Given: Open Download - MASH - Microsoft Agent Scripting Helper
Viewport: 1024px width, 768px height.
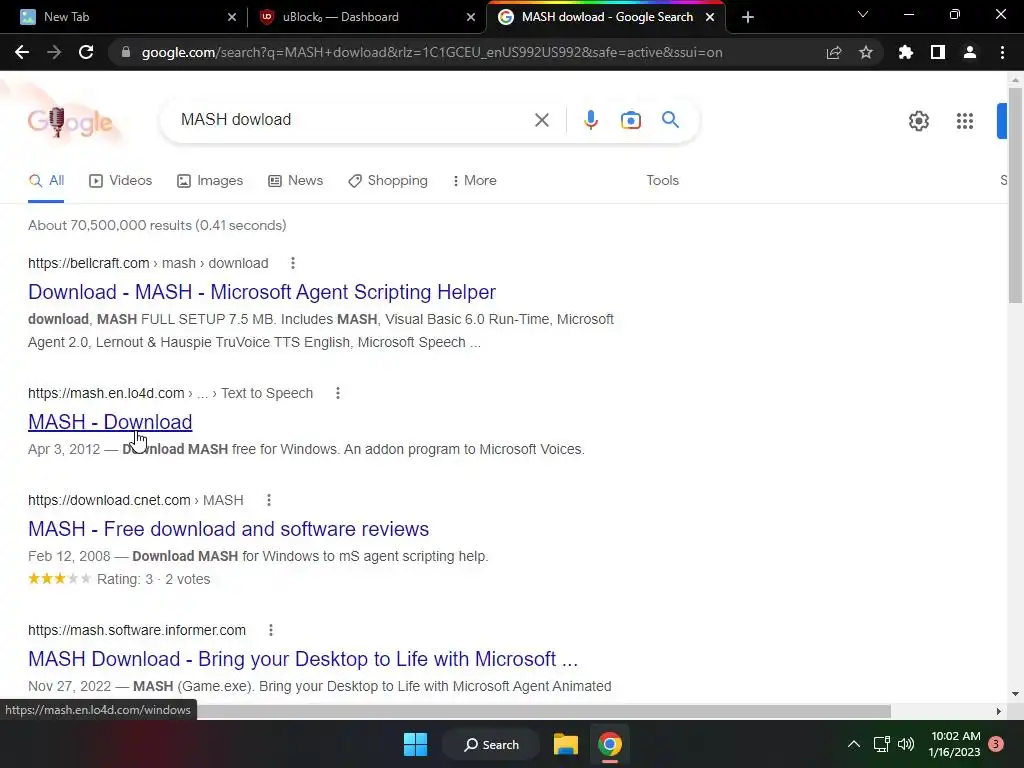Looking at the screenshot, I should click(x=262, y=292).
